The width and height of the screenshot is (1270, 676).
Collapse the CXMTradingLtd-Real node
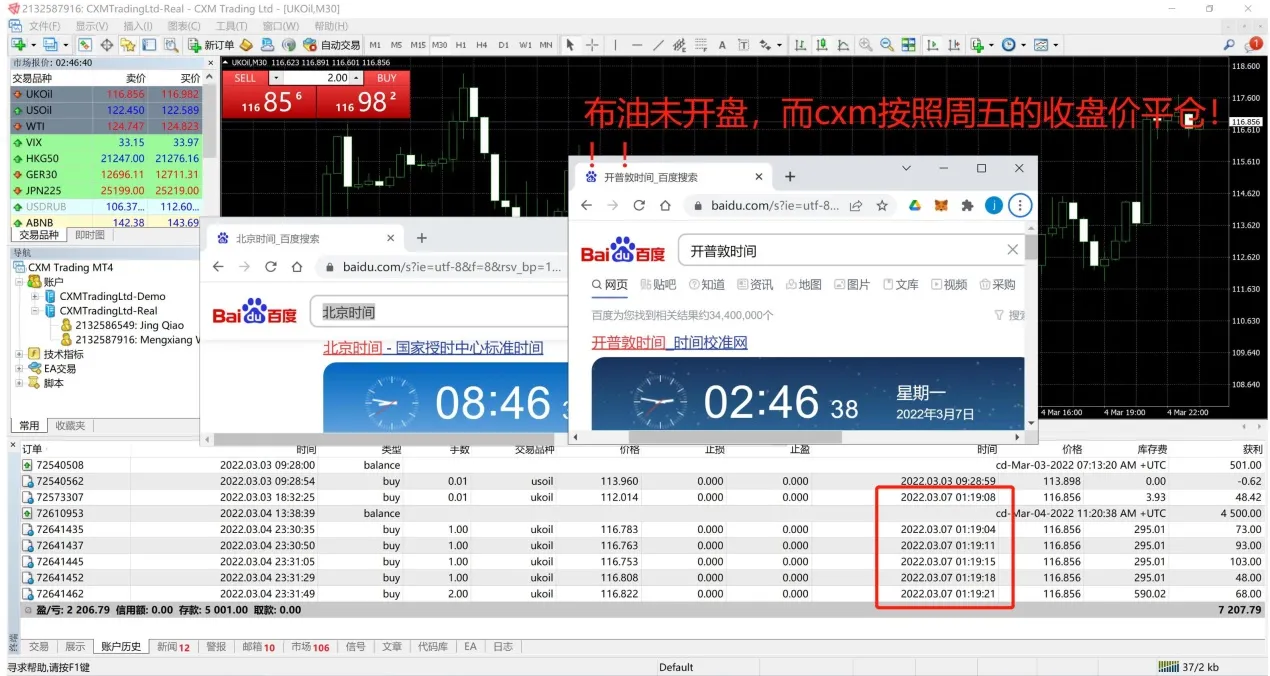coord(35,311)
